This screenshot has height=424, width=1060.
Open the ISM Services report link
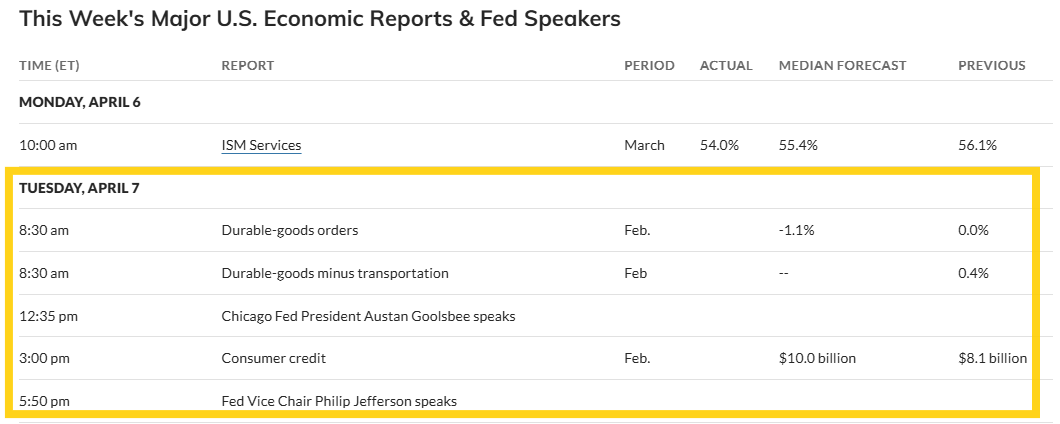click(x=261, y=145)
